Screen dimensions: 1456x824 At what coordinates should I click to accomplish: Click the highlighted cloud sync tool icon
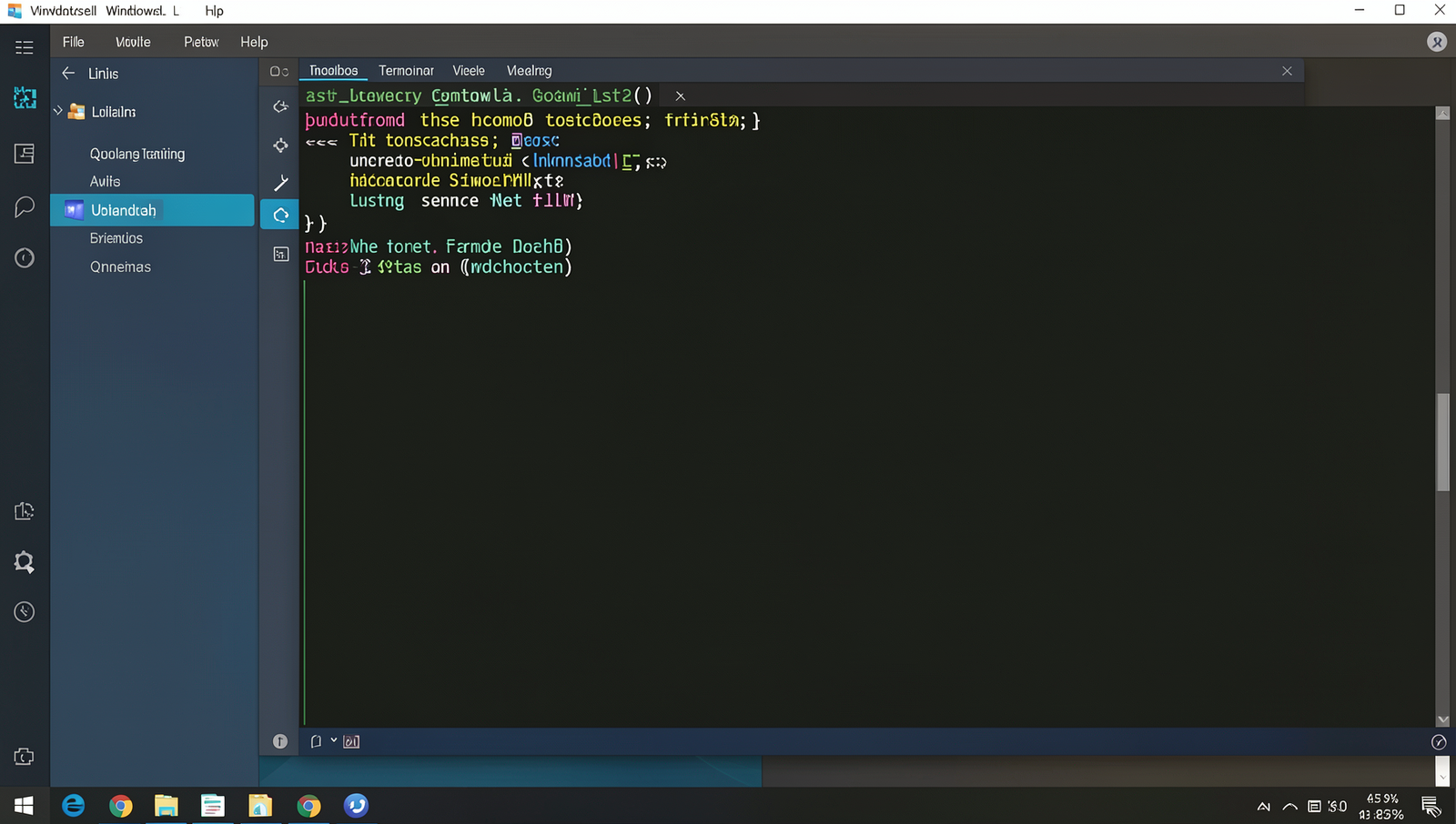[x=280, y=216]
